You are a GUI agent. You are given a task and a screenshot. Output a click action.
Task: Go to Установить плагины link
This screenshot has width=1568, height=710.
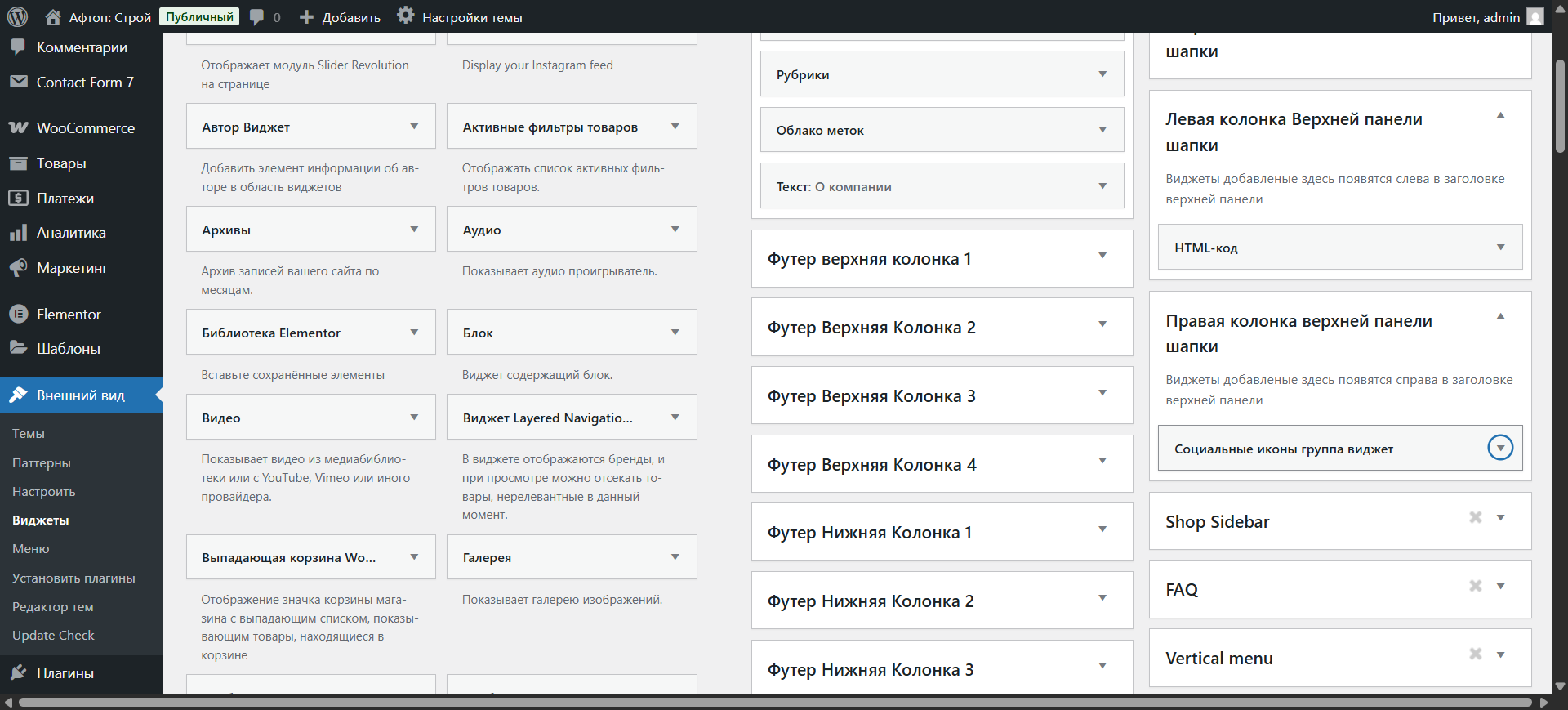tap(73, 578)
